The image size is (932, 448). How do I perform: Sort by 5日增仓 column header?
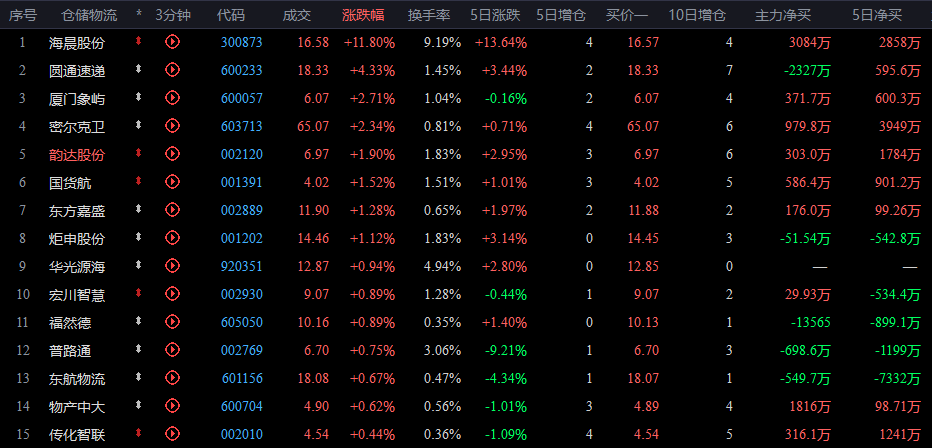click(x=562, y=15)
